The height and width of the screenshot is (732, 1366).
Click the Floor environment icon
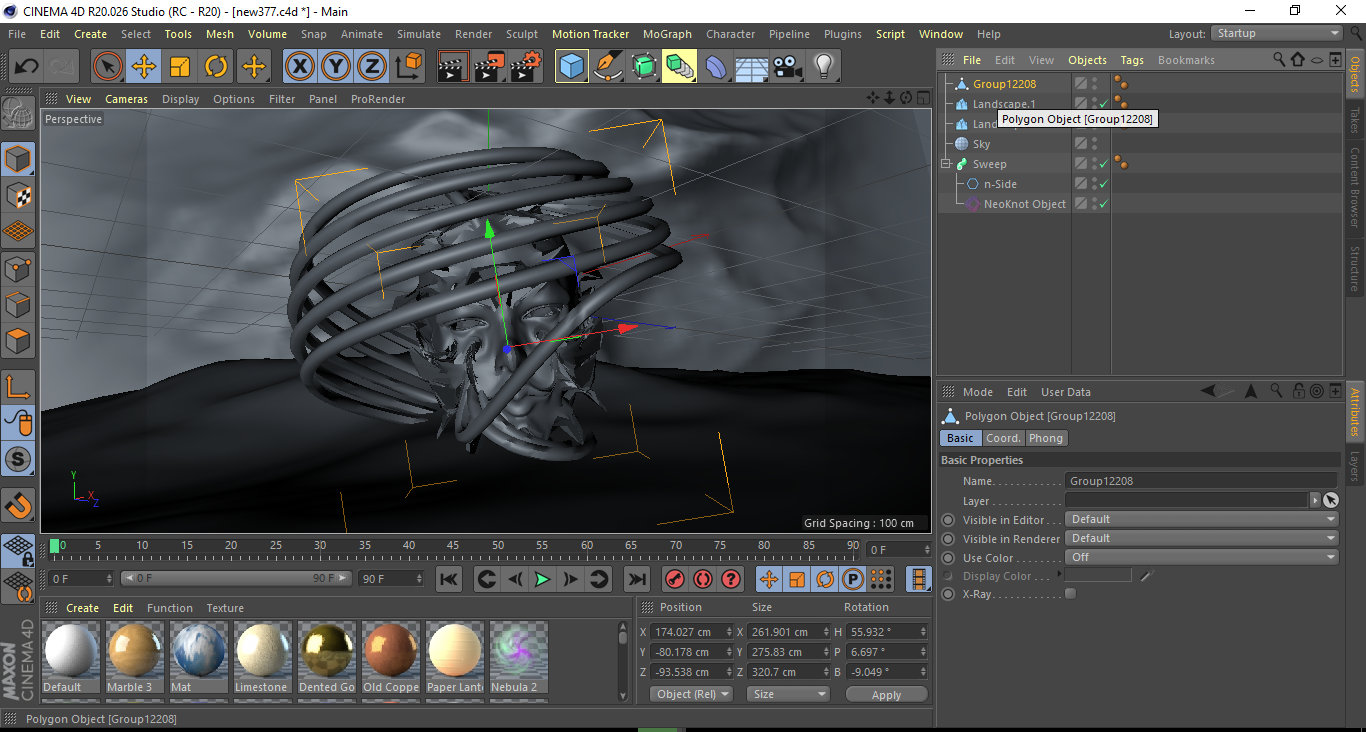(752, 67)
